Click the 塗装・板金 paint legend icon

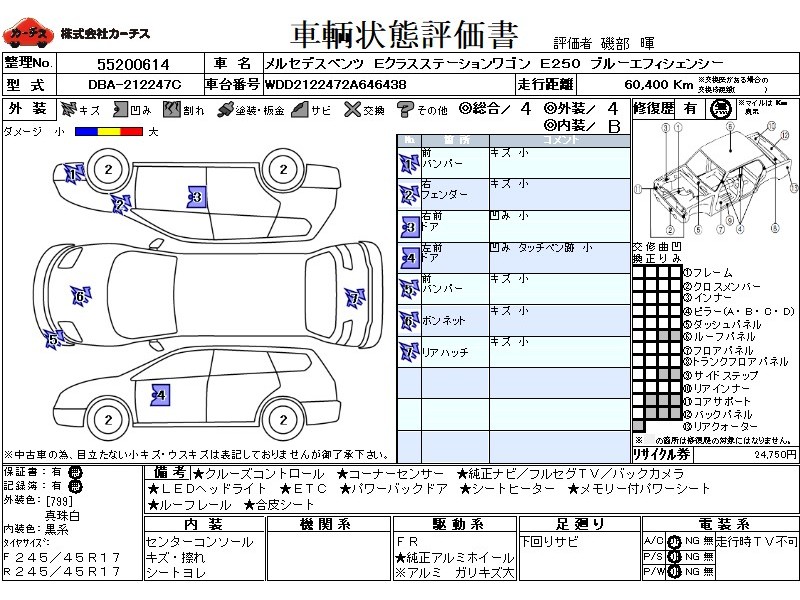click(226, 110)
